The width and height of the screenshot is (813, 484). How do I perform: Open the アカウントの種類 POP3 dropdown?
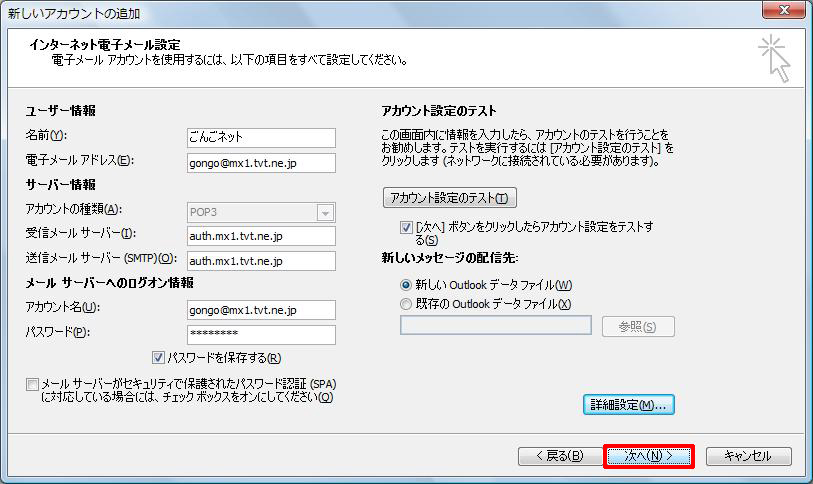tap(325, 213)
